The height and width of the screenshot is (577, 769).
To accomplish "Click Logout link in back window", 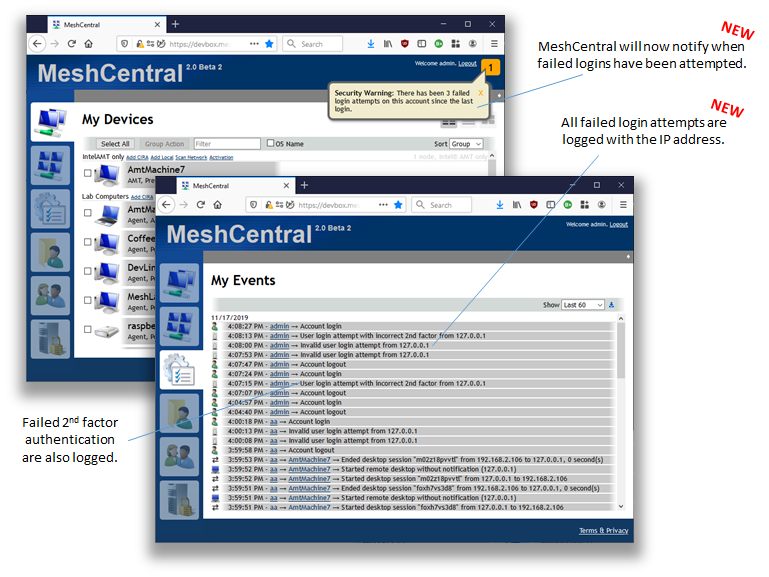I will point(467,63).
